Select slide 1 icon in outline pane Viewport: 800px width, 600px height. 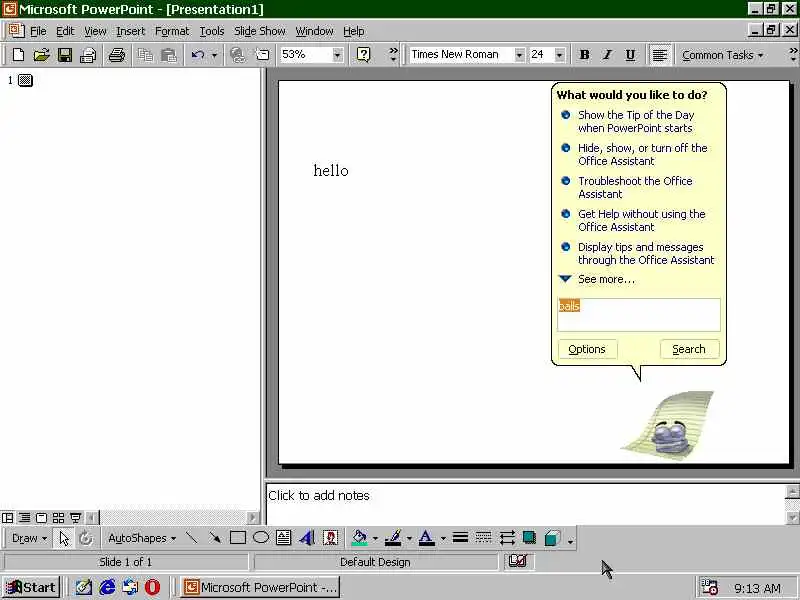point(26,80)
